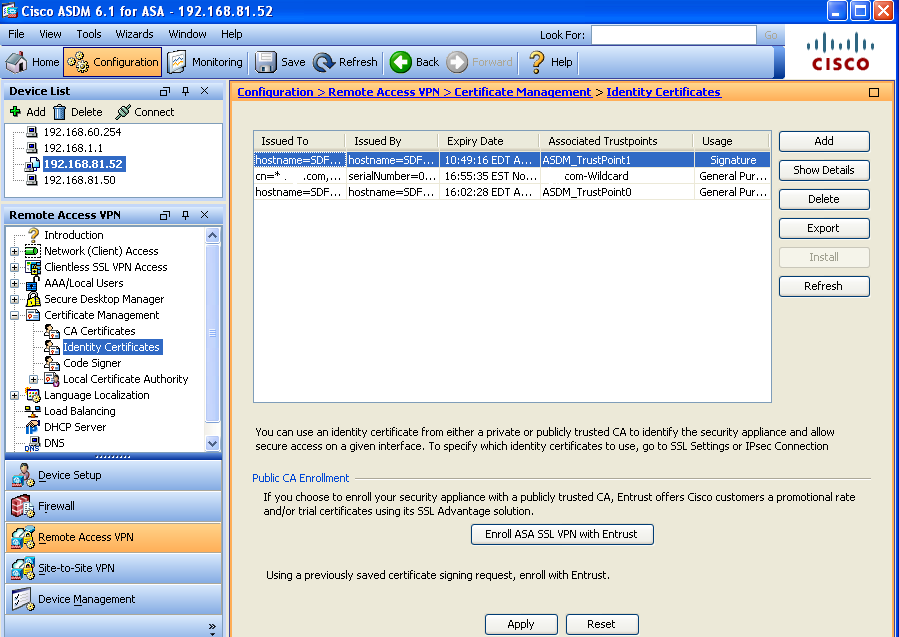
Task: Click the Site-to-Site VPN icon
Action: point(23,568)
